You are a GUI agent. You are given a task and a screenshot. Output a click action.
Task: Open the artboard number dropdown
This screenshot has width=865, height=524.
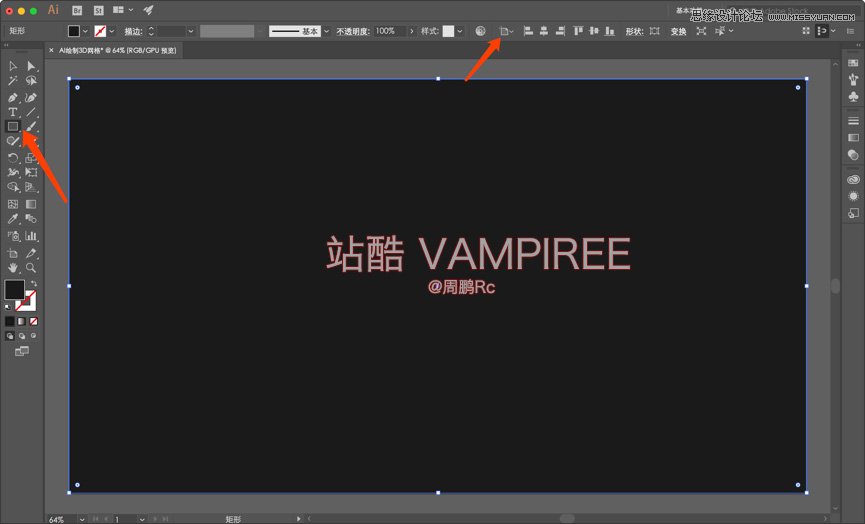pos(142,519)
